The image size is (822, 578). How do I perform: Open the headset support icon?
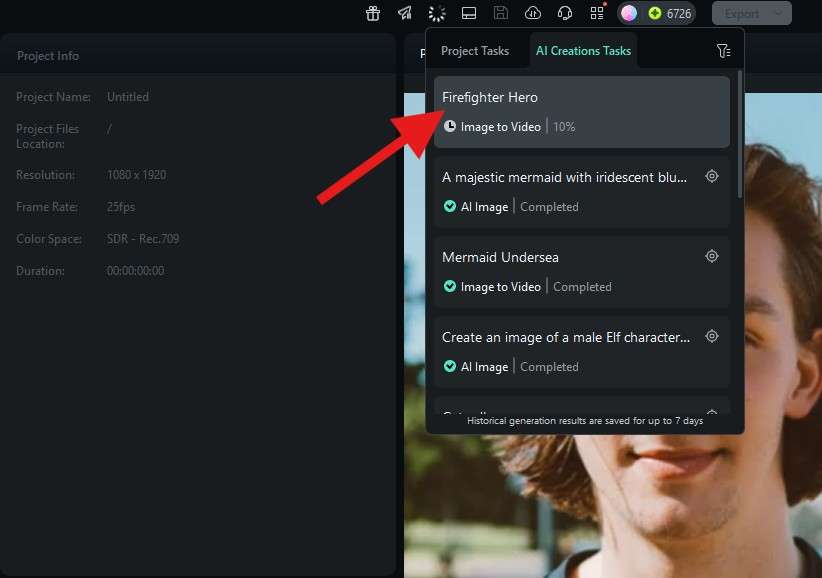[x=565, y=13]
